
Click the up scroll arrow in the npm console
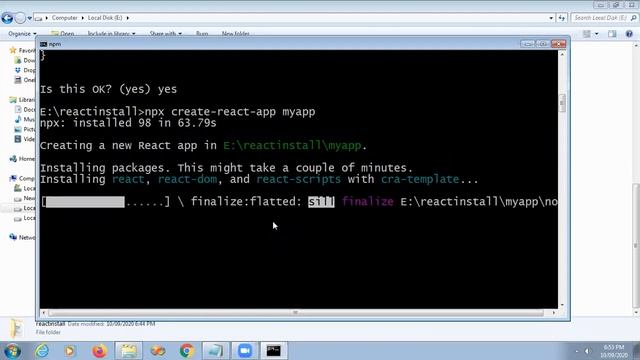pyautogui.click(x=562, y=54)
